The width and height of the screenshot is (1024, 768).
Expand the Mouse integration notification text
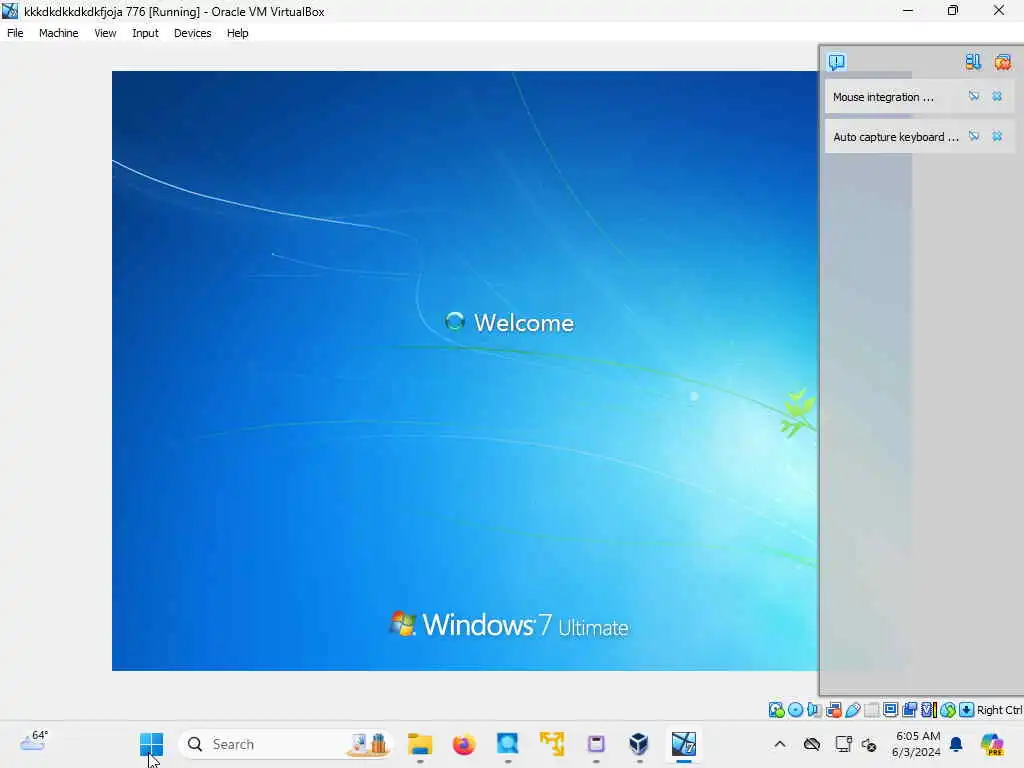click(883, 97)
